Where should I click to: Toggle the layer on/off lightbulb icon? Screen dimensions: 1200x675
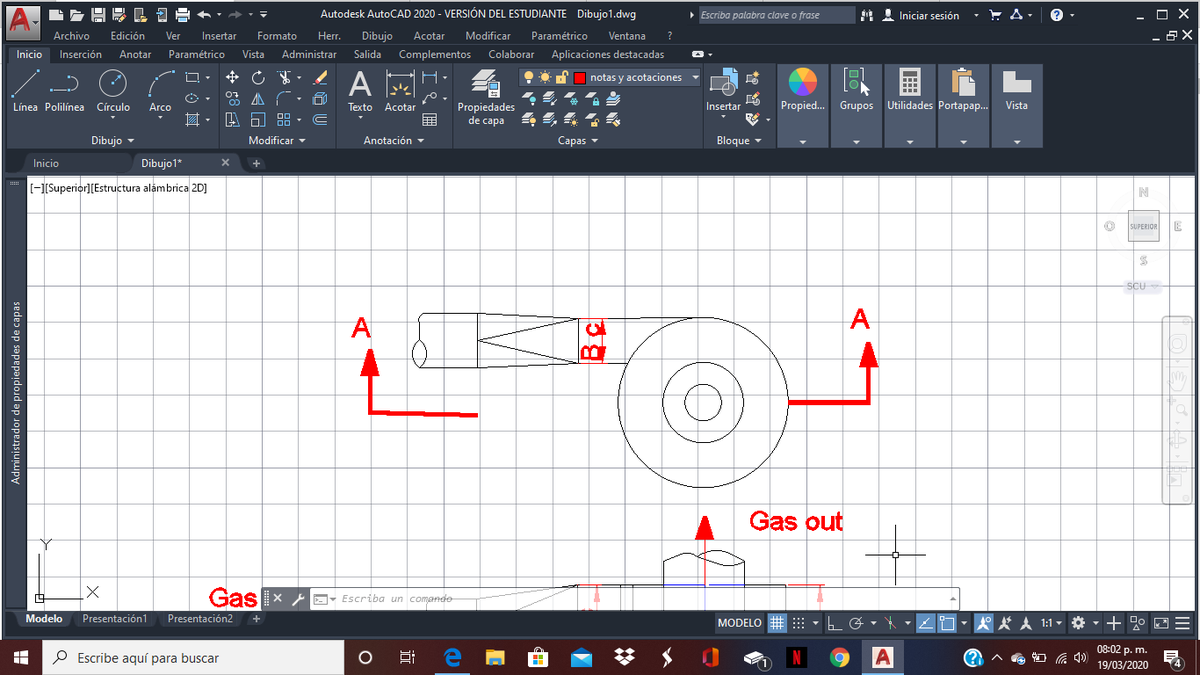(528, 77)
